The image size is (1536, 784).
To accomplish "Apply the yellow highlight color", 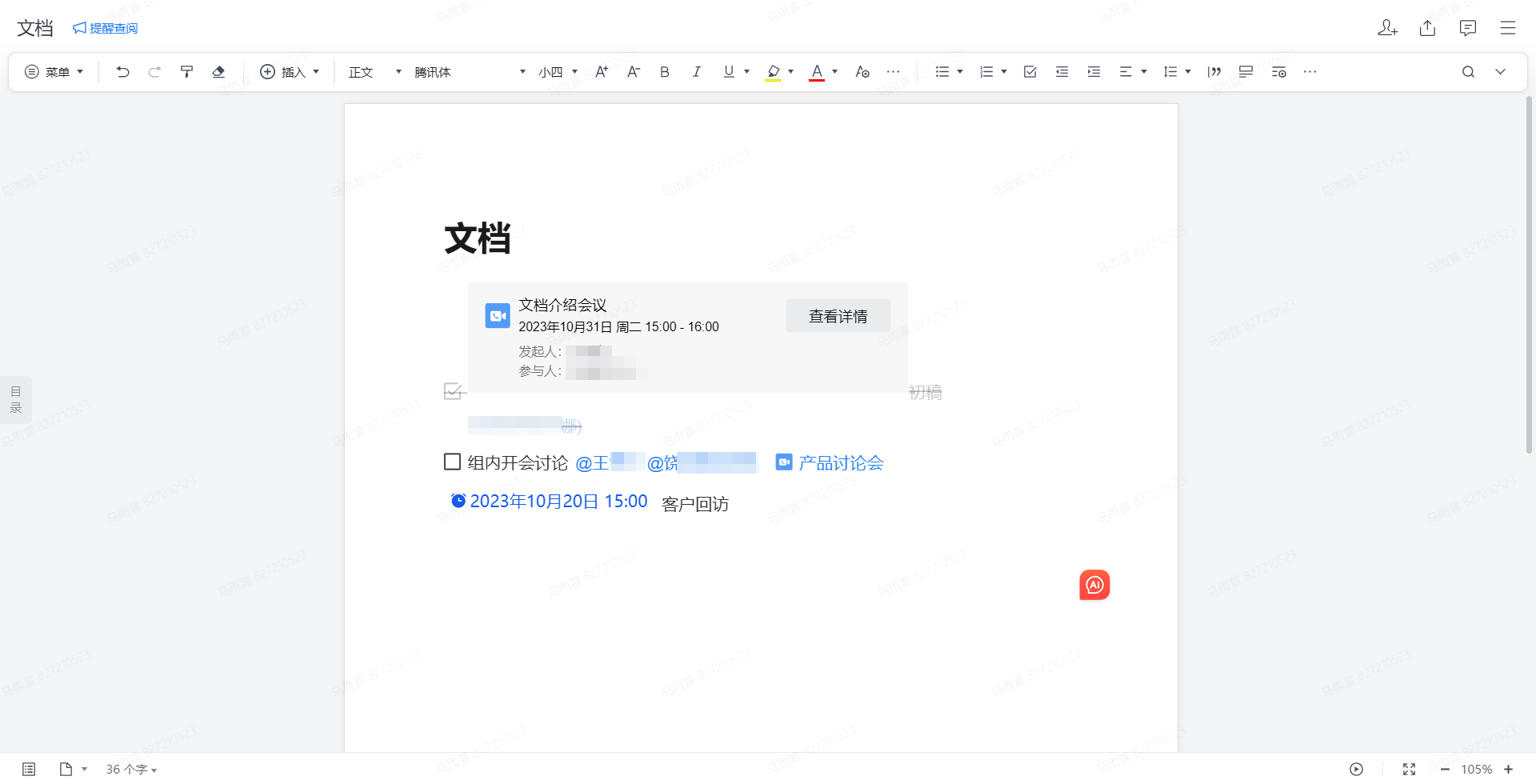I will click(773, 72).
